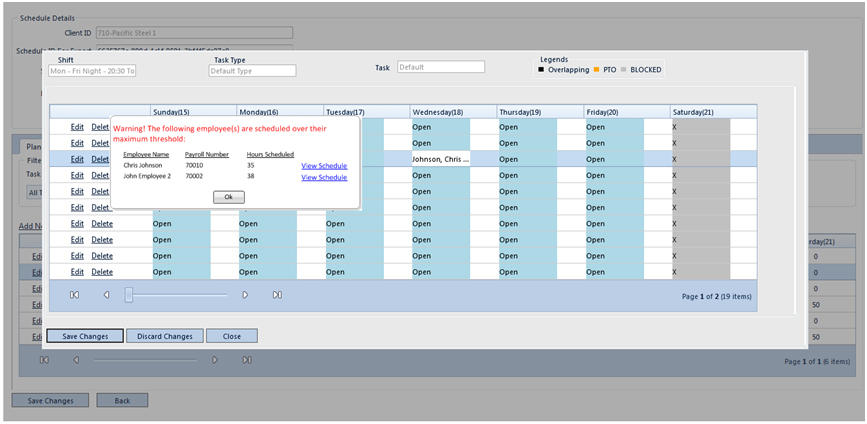Click the Sunday(15) column header

coord(194,112)
